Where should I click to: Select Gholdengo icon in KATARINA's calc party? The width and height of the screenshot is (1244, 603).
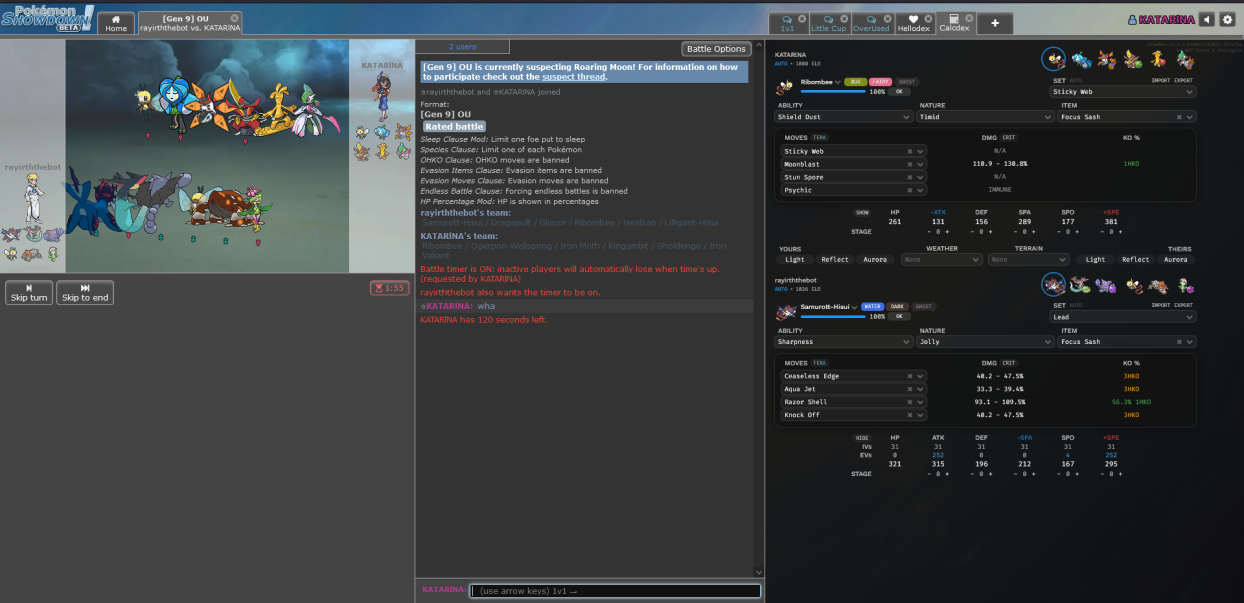[x=1158, y=59]
